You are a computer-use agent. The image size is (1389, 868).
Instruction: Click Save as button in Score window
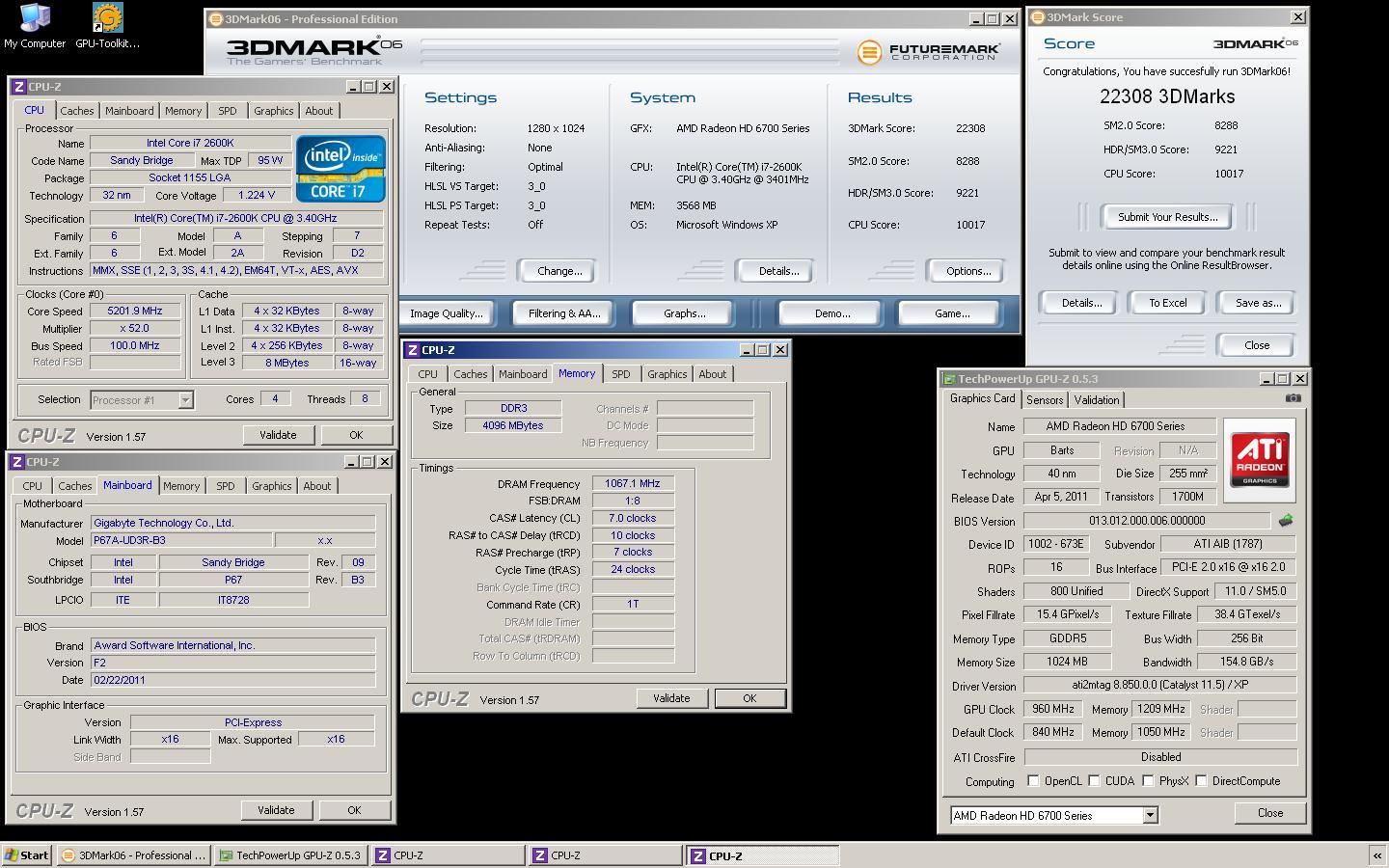point(1258,303)
